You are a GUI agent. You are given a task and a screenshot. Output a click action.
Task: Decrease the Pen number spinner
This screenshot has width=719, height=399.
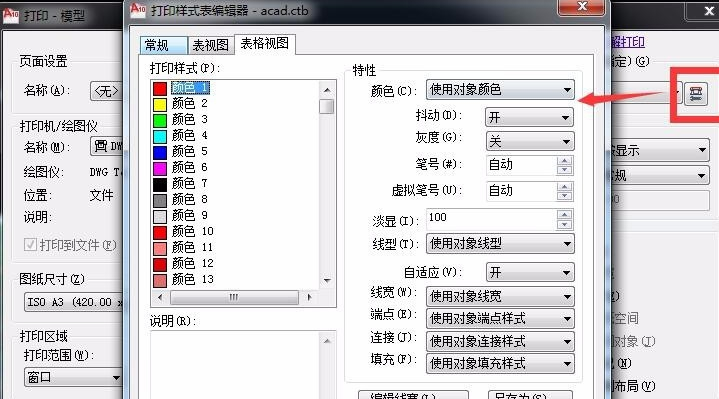tap(564, 170)
